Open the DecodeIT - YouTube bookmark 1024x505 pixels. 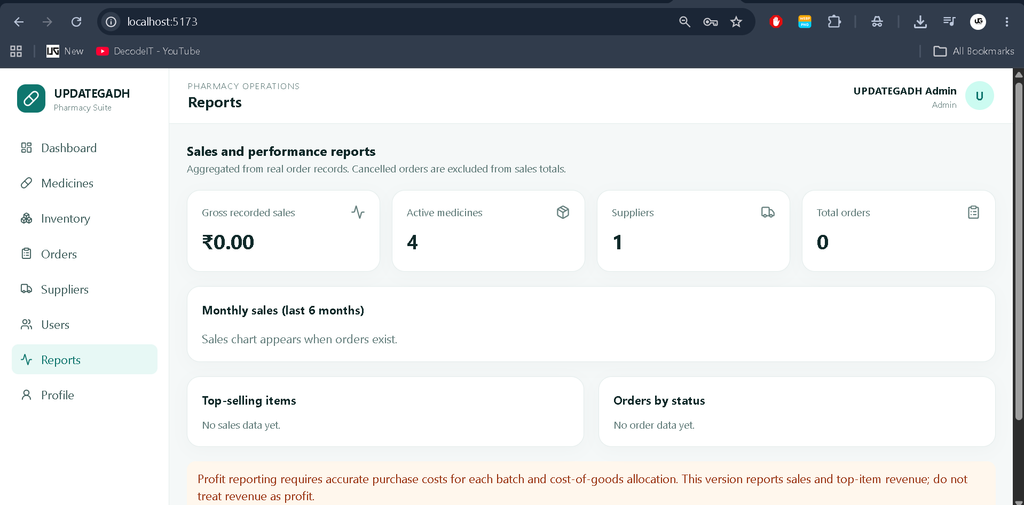148,51
